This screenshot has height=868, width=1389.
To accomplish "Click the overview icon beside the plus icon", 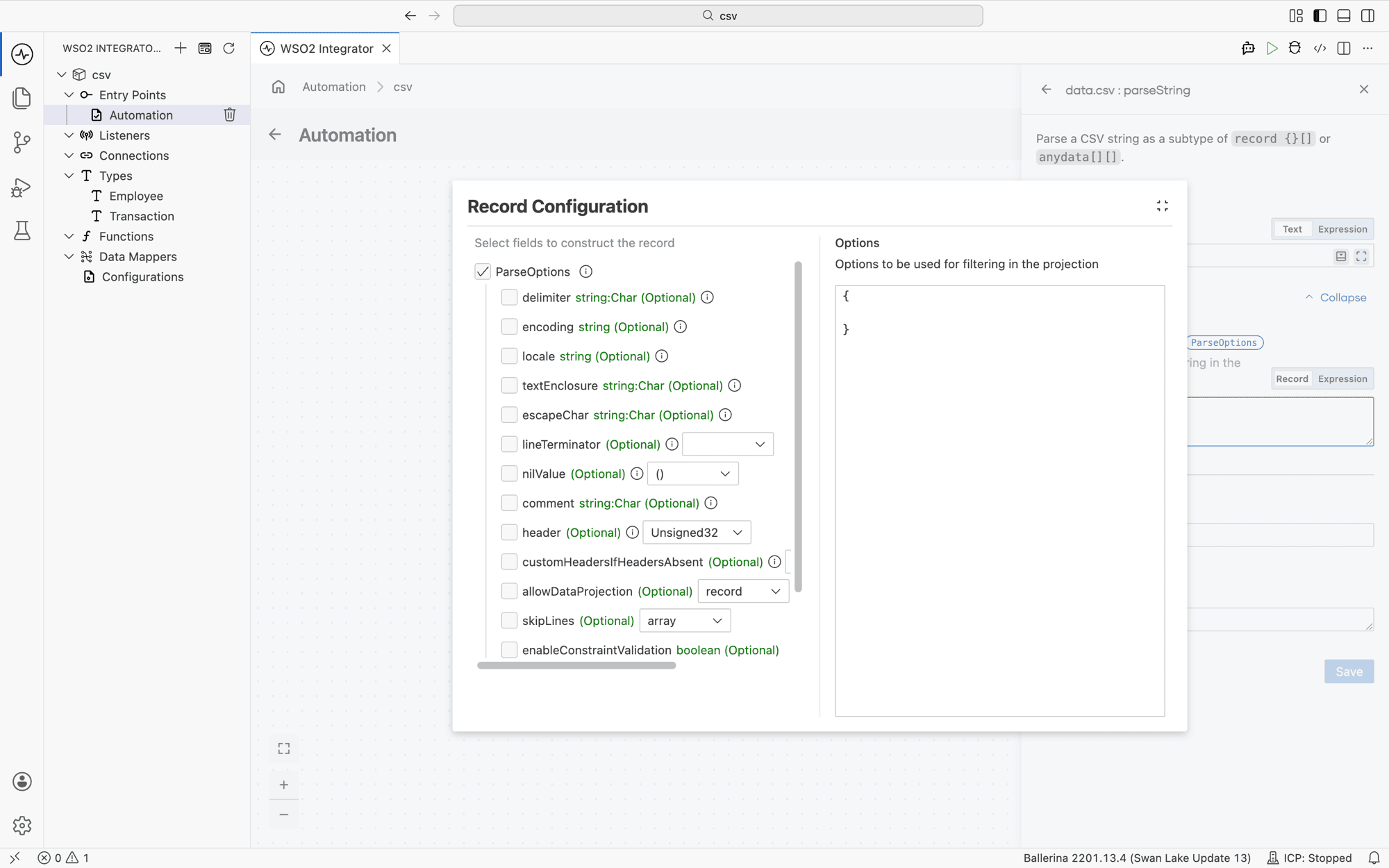I will point(205,48).
